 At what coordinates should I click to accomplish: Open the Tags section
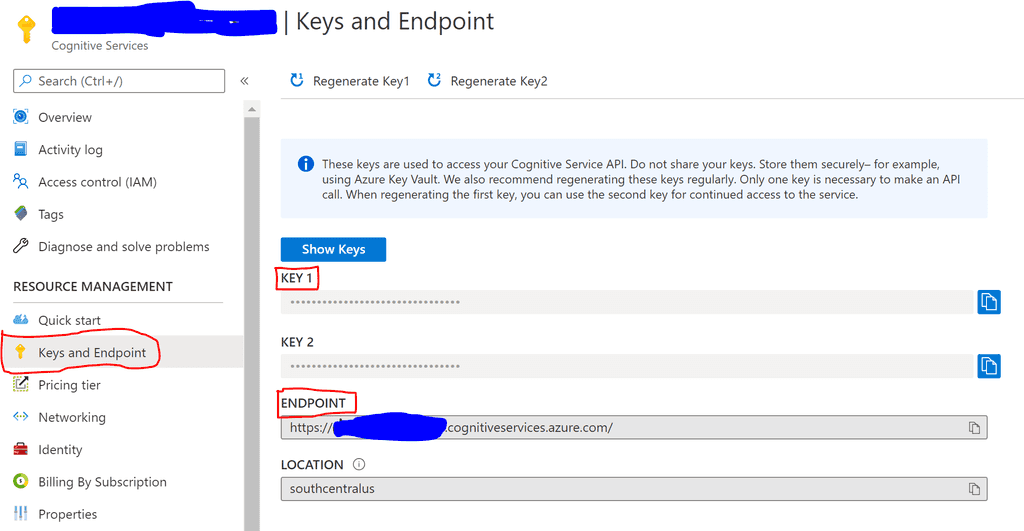coord(51,214)
